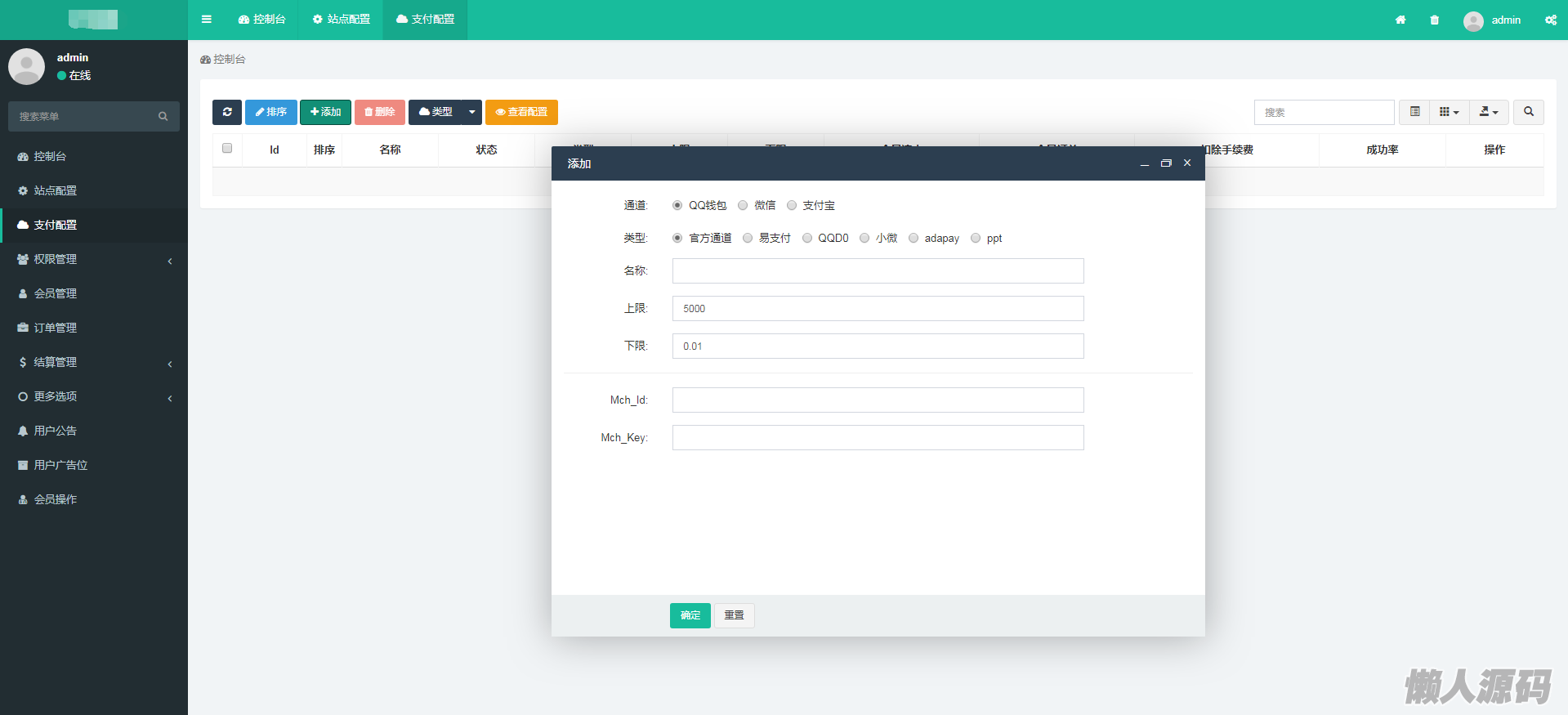The image size is (1568, 715).
Task: Click the home icon in top bar
Action: pyautogui.click(x=1400, y=20)
